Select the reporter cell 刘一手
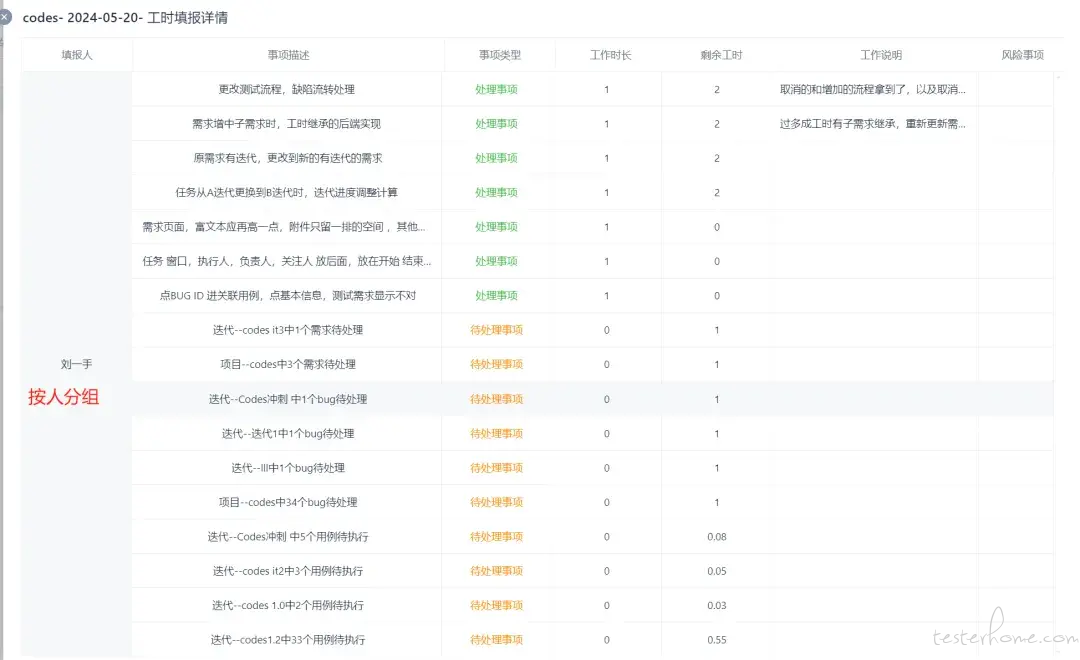 (76, 364)
